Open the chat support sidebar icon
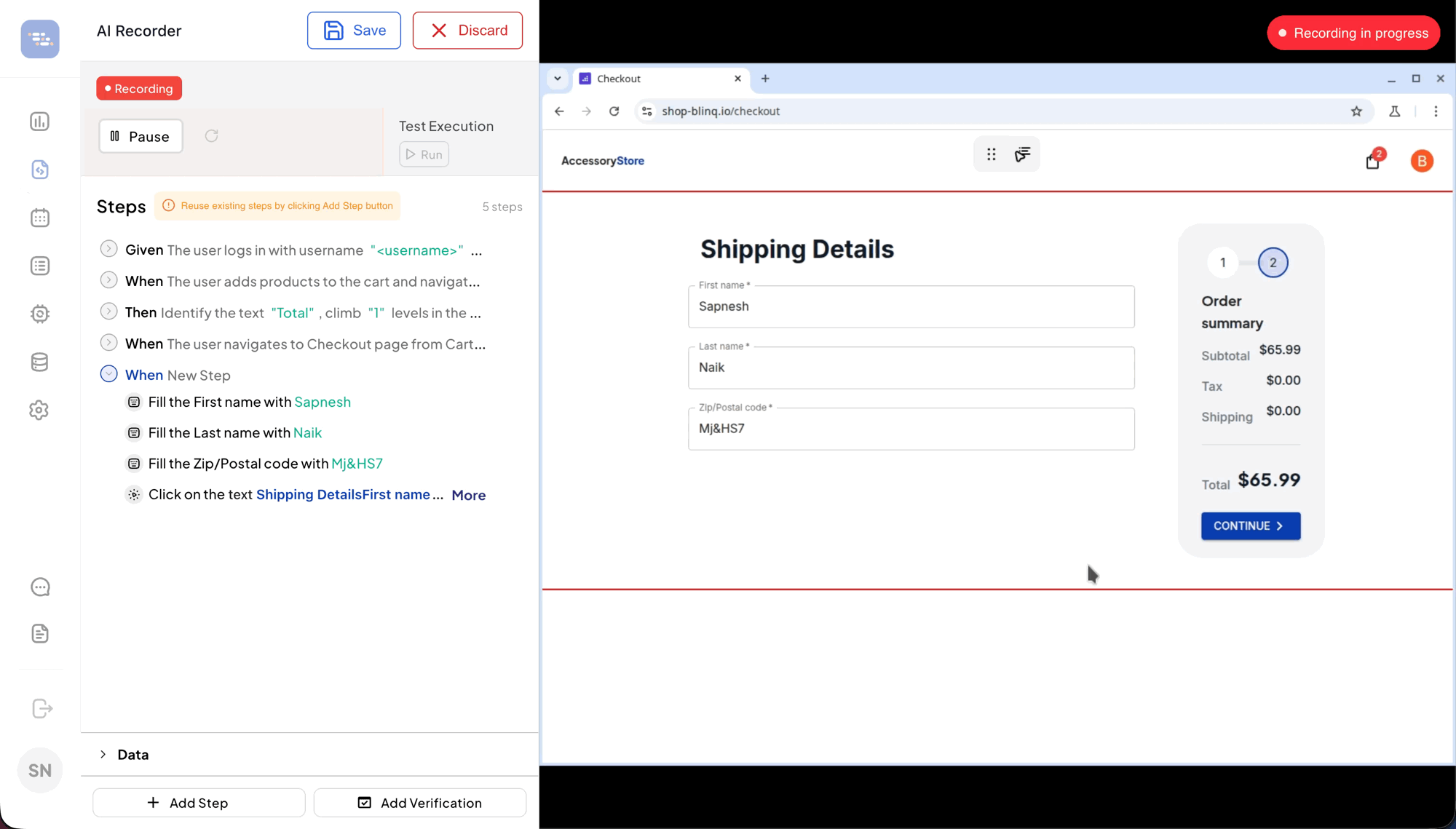 click(x=40, y=587)
